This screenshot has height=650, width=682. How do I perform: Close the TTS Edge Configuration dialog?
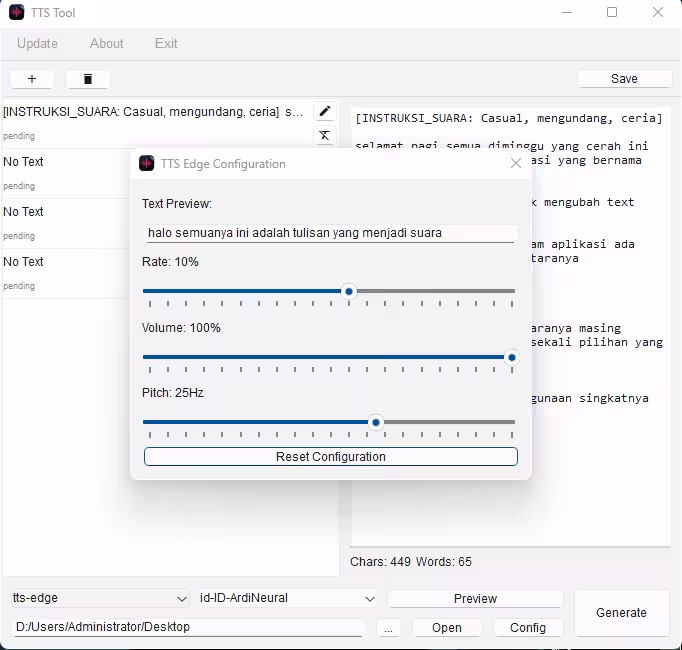[516, 163]
